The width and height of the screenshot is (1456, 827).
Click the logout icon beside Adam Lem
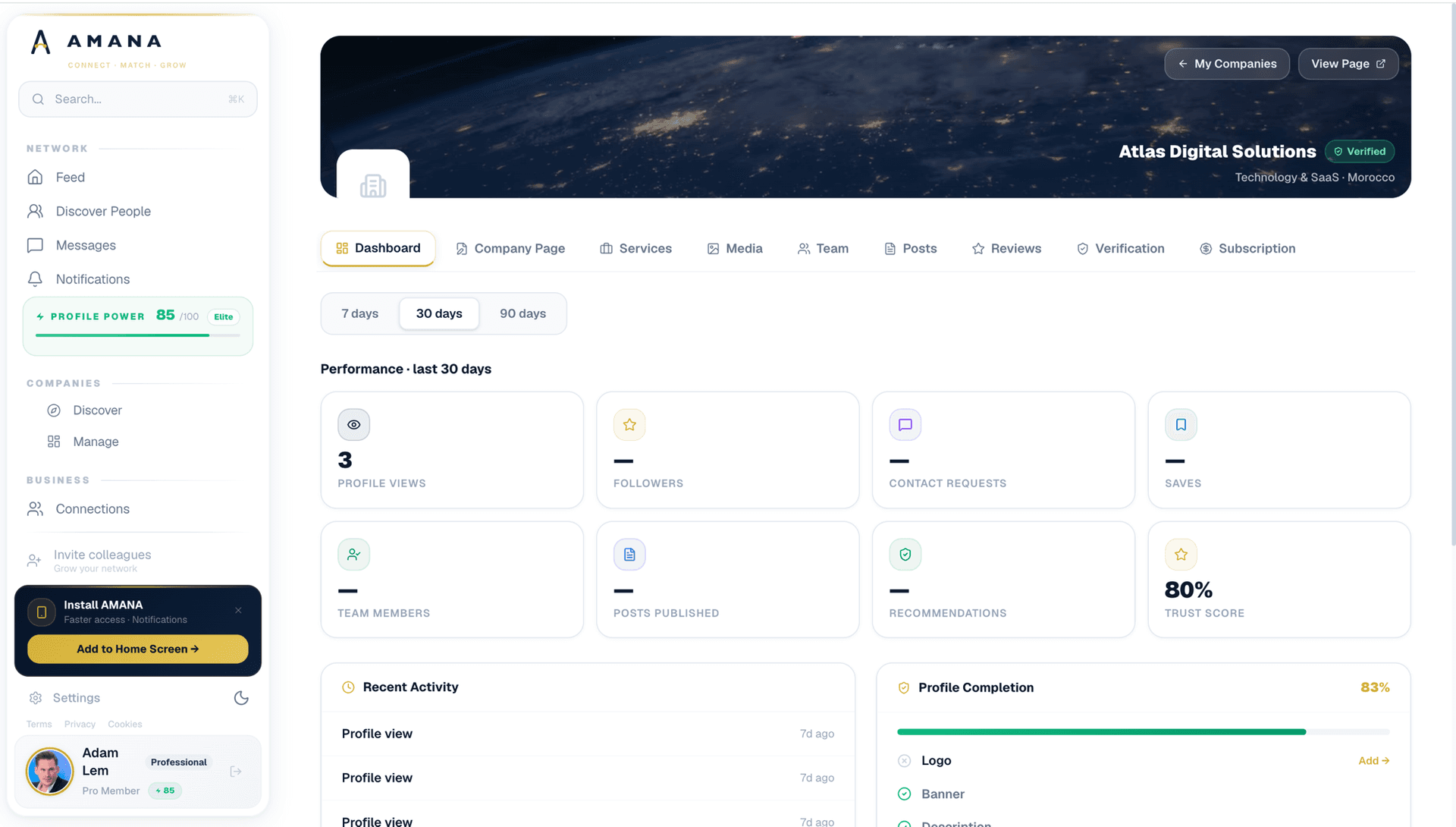[x=236, y=772]
